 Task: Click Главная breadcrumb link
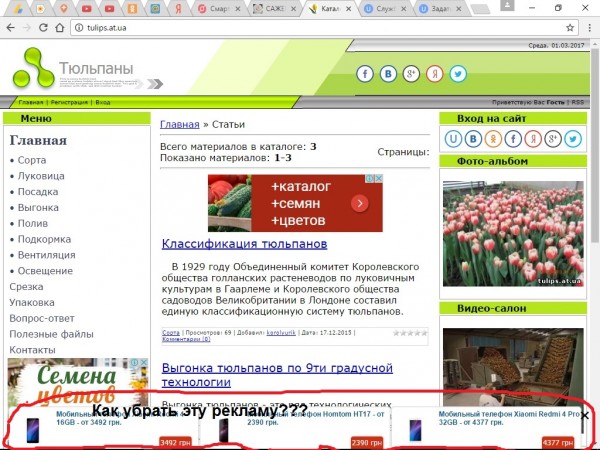179,124
